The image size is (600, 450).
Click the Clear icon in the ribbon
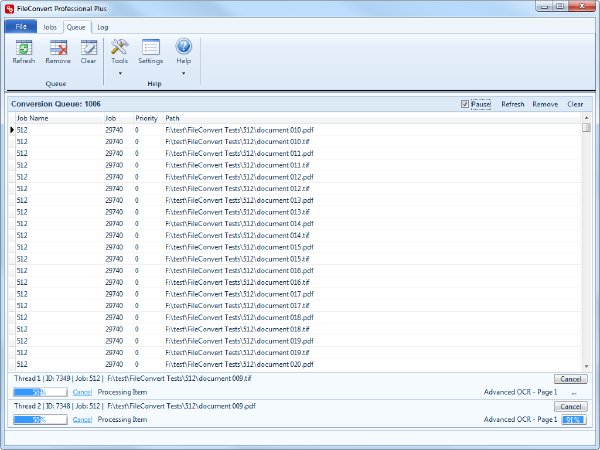pos(88,47)
